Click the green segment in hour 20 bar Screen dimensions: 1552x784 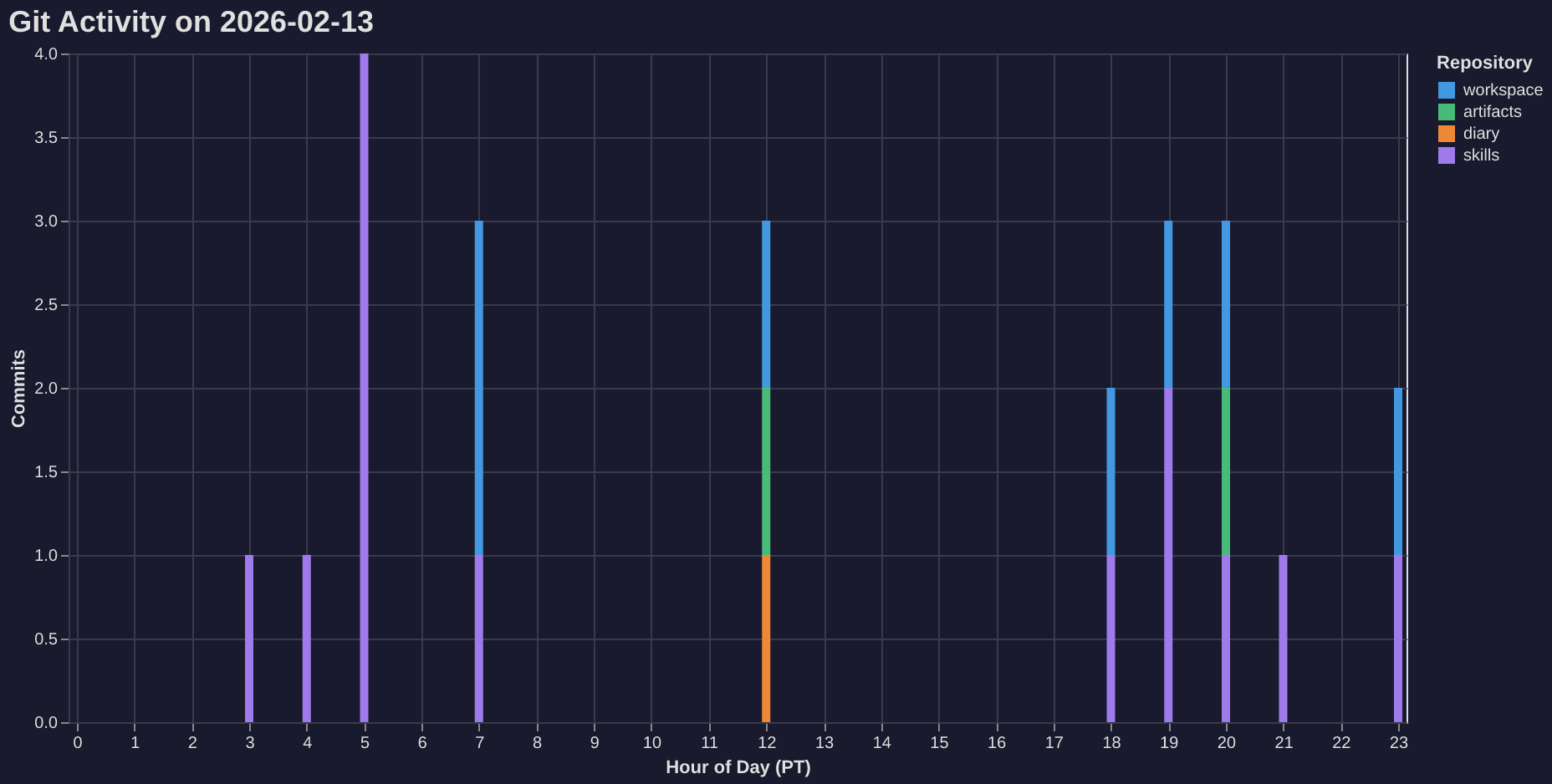[1227, 472]
